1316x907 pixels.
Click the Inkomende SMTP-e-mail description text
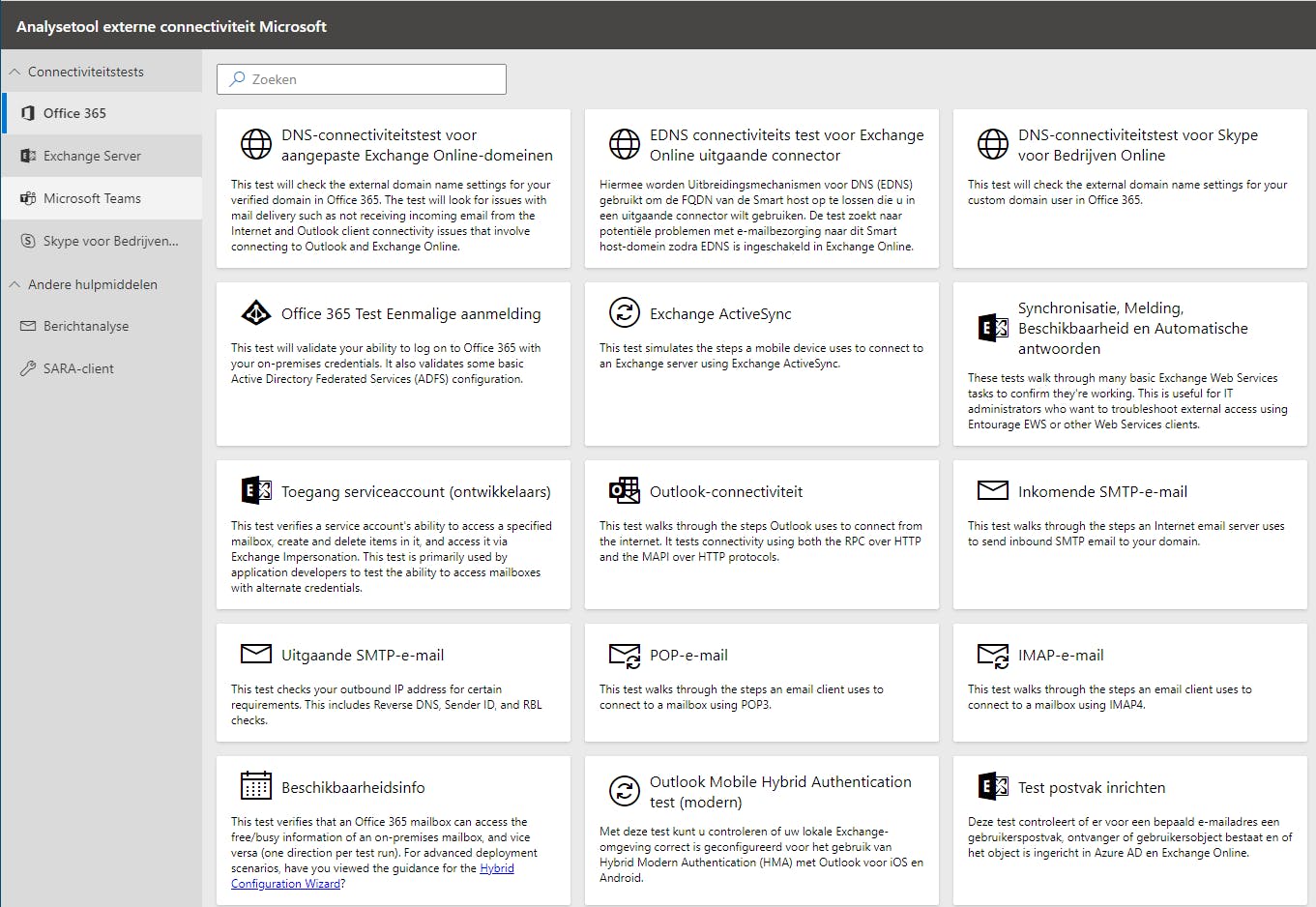point(1126,534)
